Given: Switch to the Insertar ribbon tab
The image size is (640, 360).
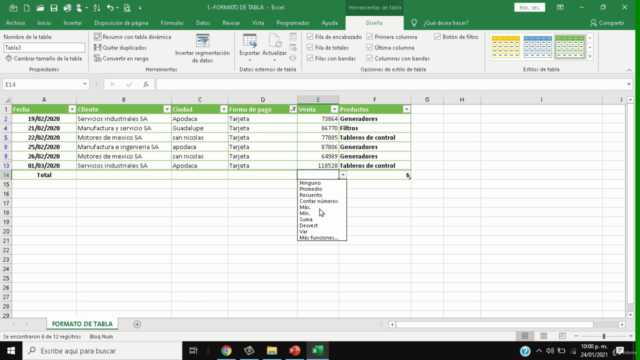Looking at the screenshot, I should tap(73, 23).
